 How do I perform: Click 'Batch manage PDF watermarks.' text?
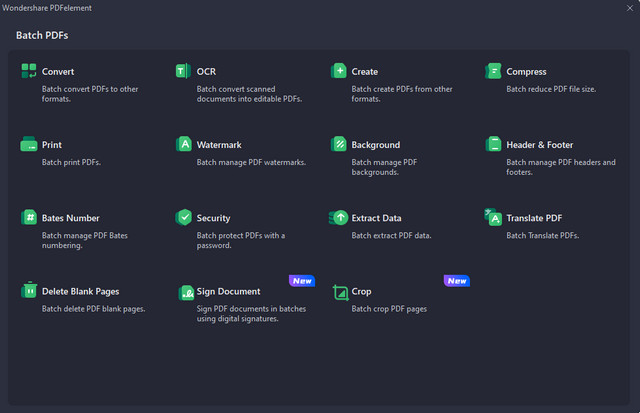tap(251, 162)
